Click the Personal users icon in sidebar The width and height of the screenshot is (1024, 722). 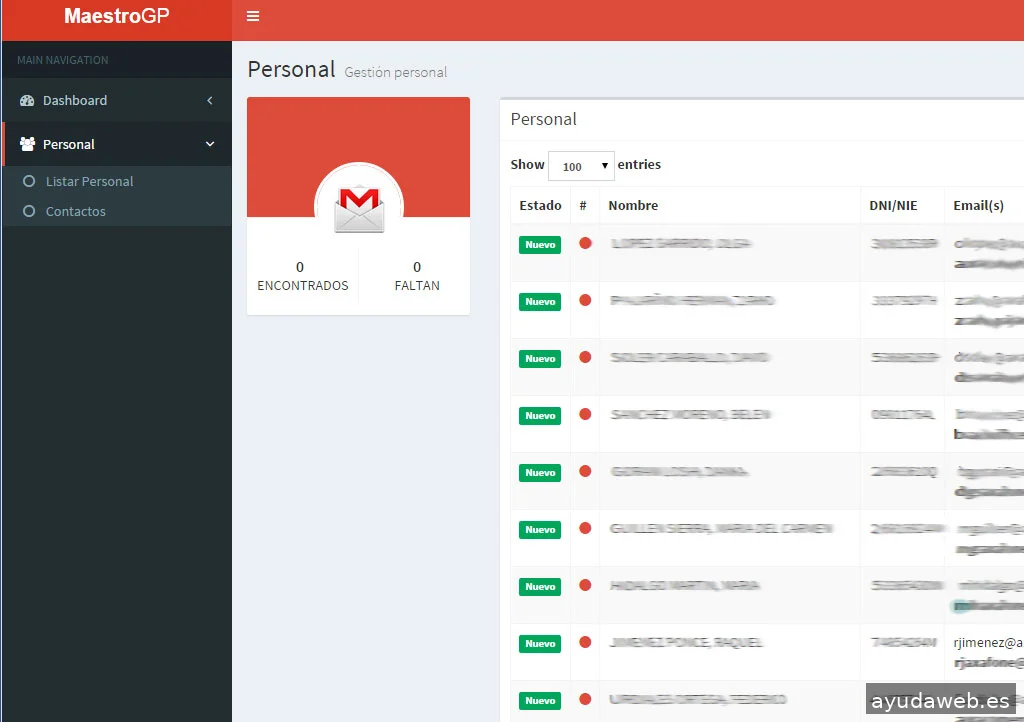point(27,145)
